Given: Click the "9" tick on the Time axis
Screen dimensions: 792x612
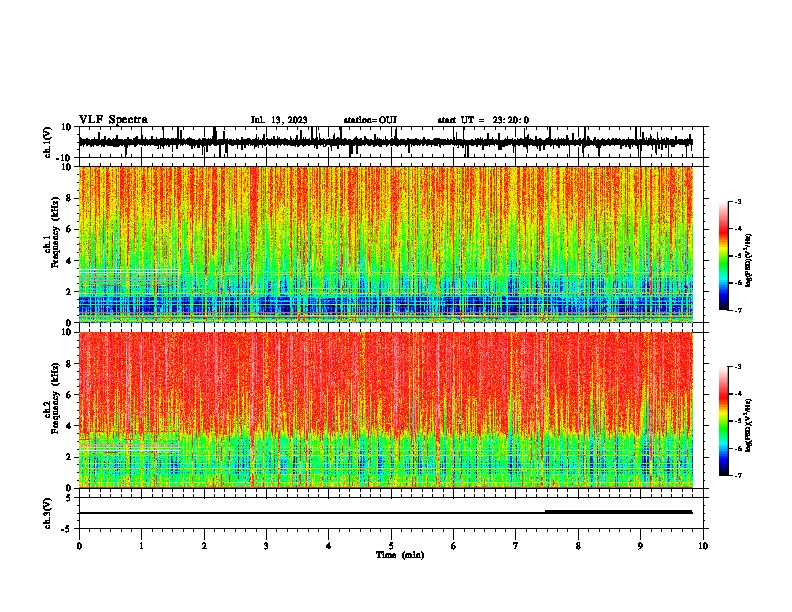Looking at the screenshot, I should pos(640,546).
